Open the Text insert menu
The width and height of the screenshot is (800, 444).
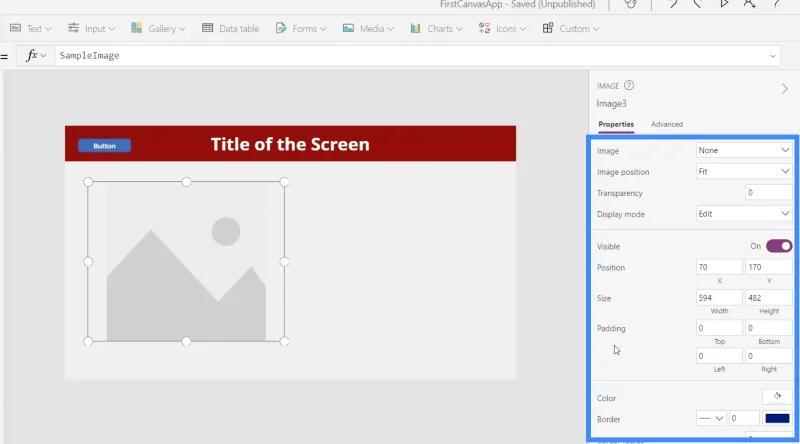point(31,29)
